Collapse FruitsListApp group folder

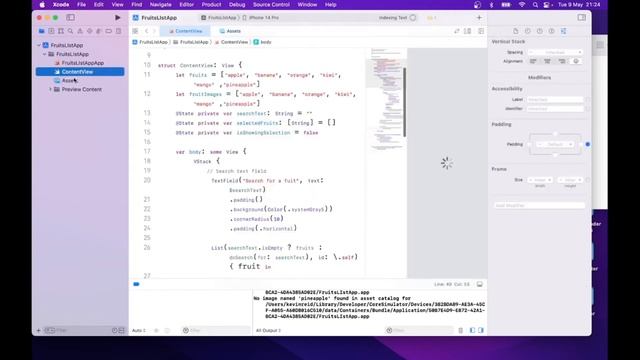click(x=44, y=54)
